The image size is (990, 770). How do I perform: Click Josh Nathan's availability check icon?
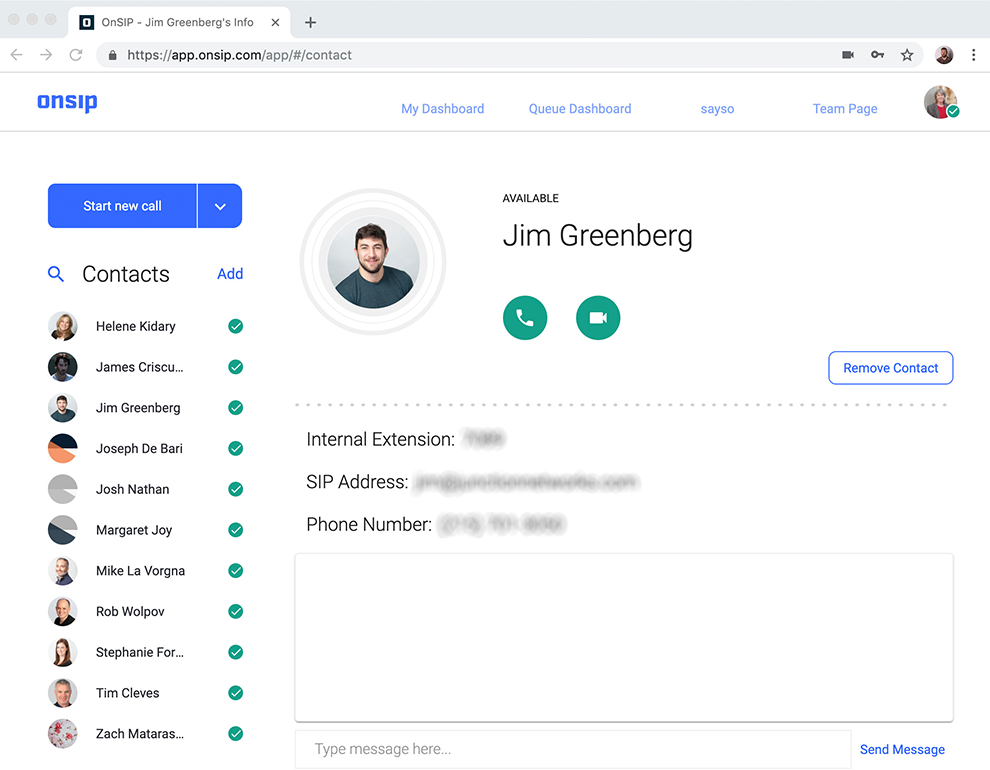click(x=236, y=489)
